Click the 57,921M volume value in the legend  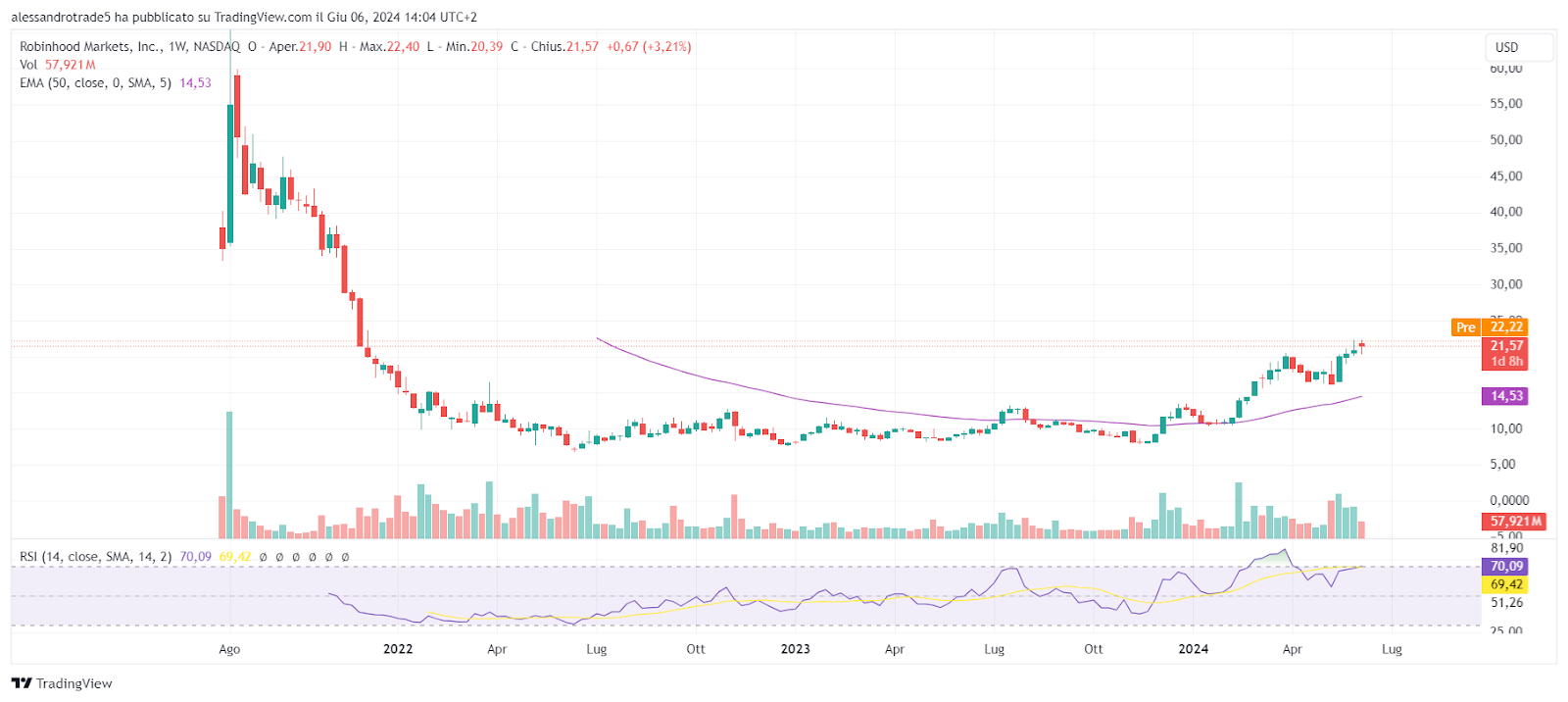pyautogui.click(x=71, y=65)
